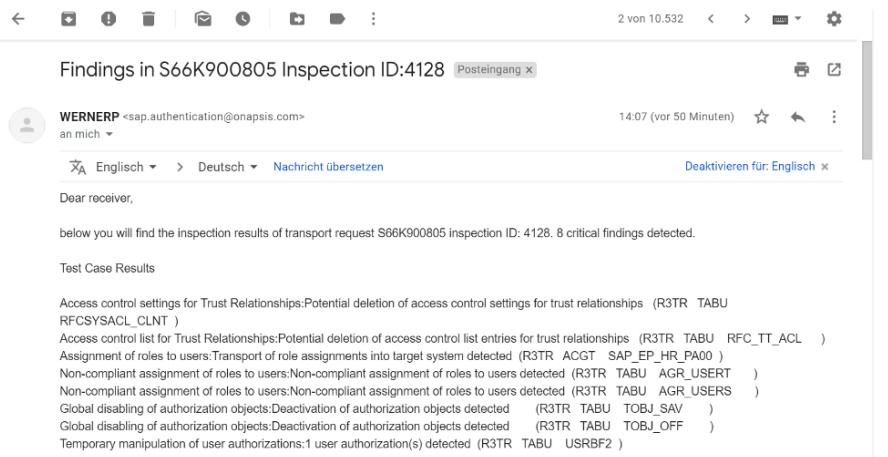Image resolution: width=888 pixels, height=457 pixels.
Task: Click the 'Nachricht übersetzen' link
Action: [328, 166]
